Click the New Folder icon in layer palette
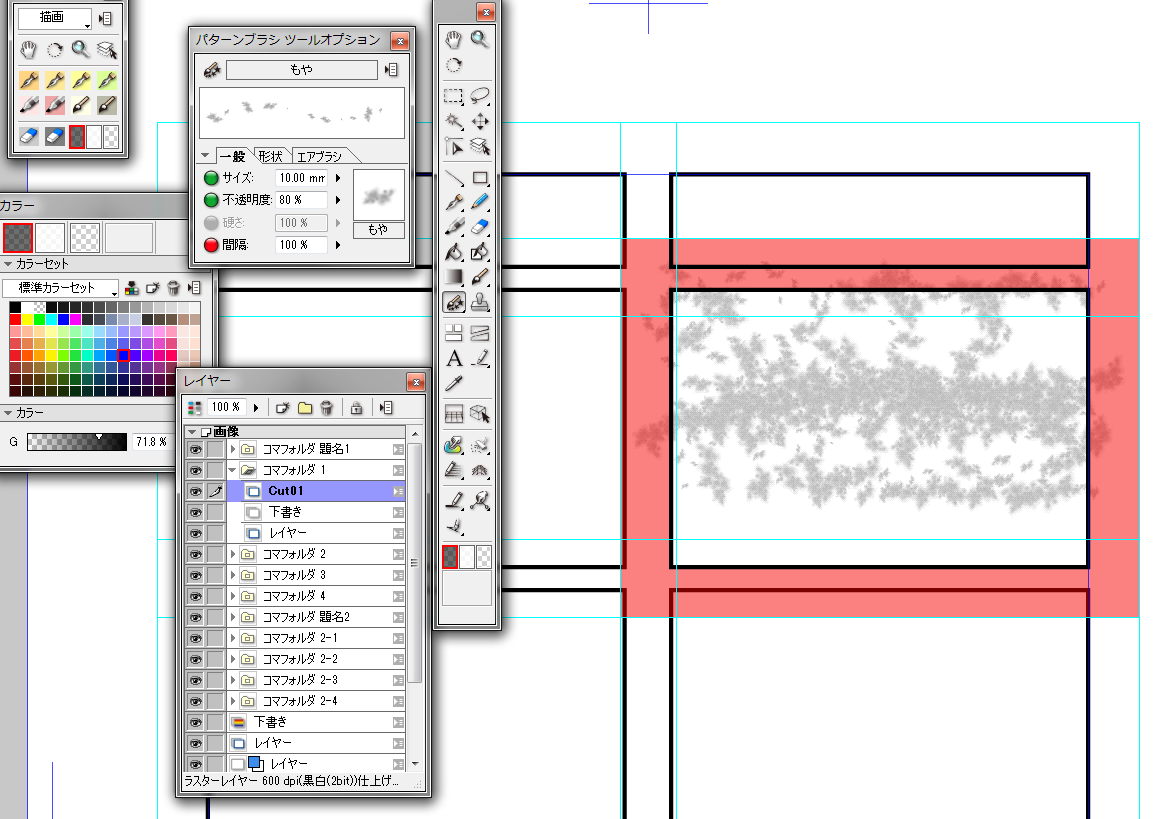The height and width of the screenshot is (819, 1161). pos(304,407)
